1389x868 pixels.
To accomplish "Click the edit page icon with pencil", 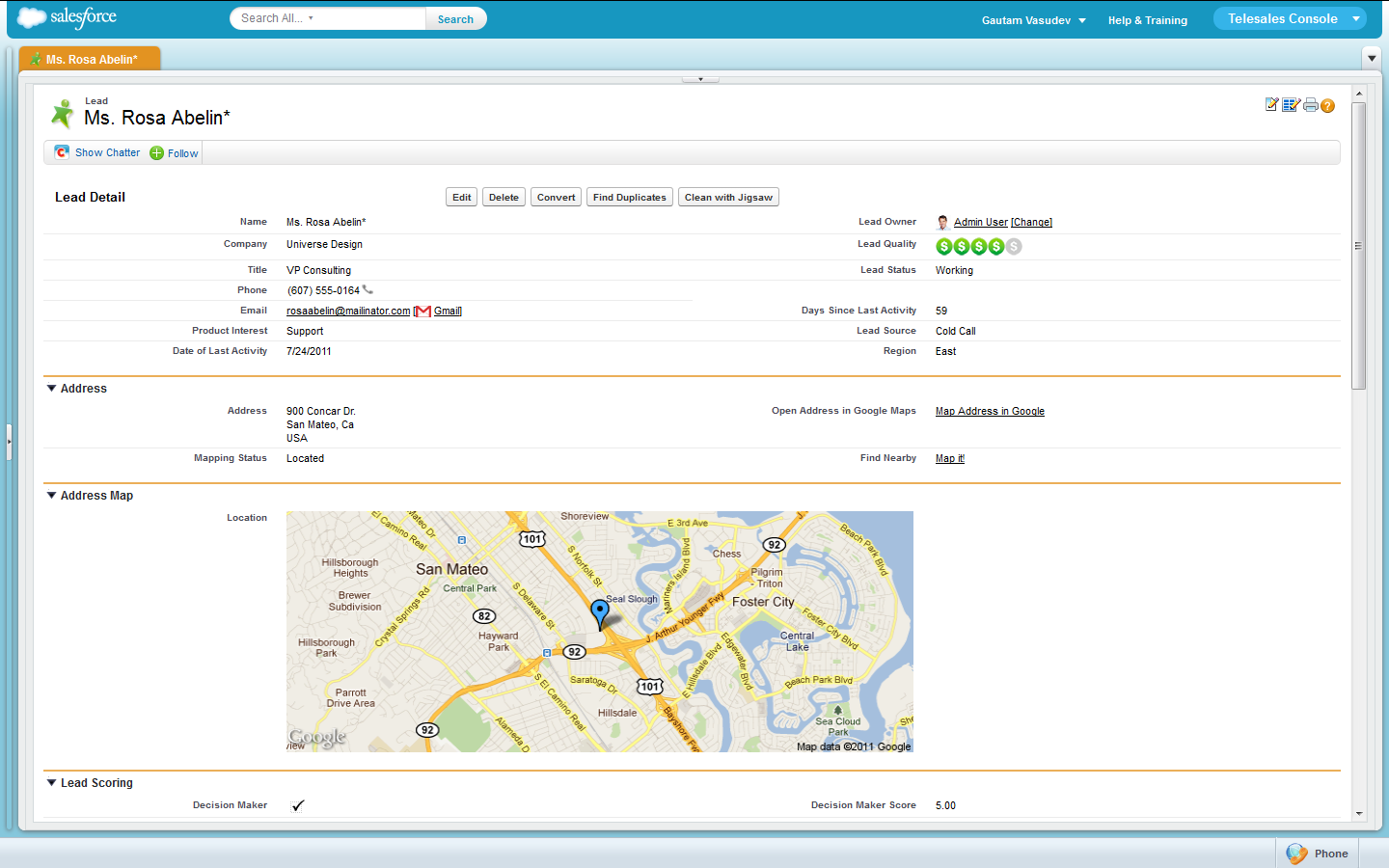I will coord(1272,104).
